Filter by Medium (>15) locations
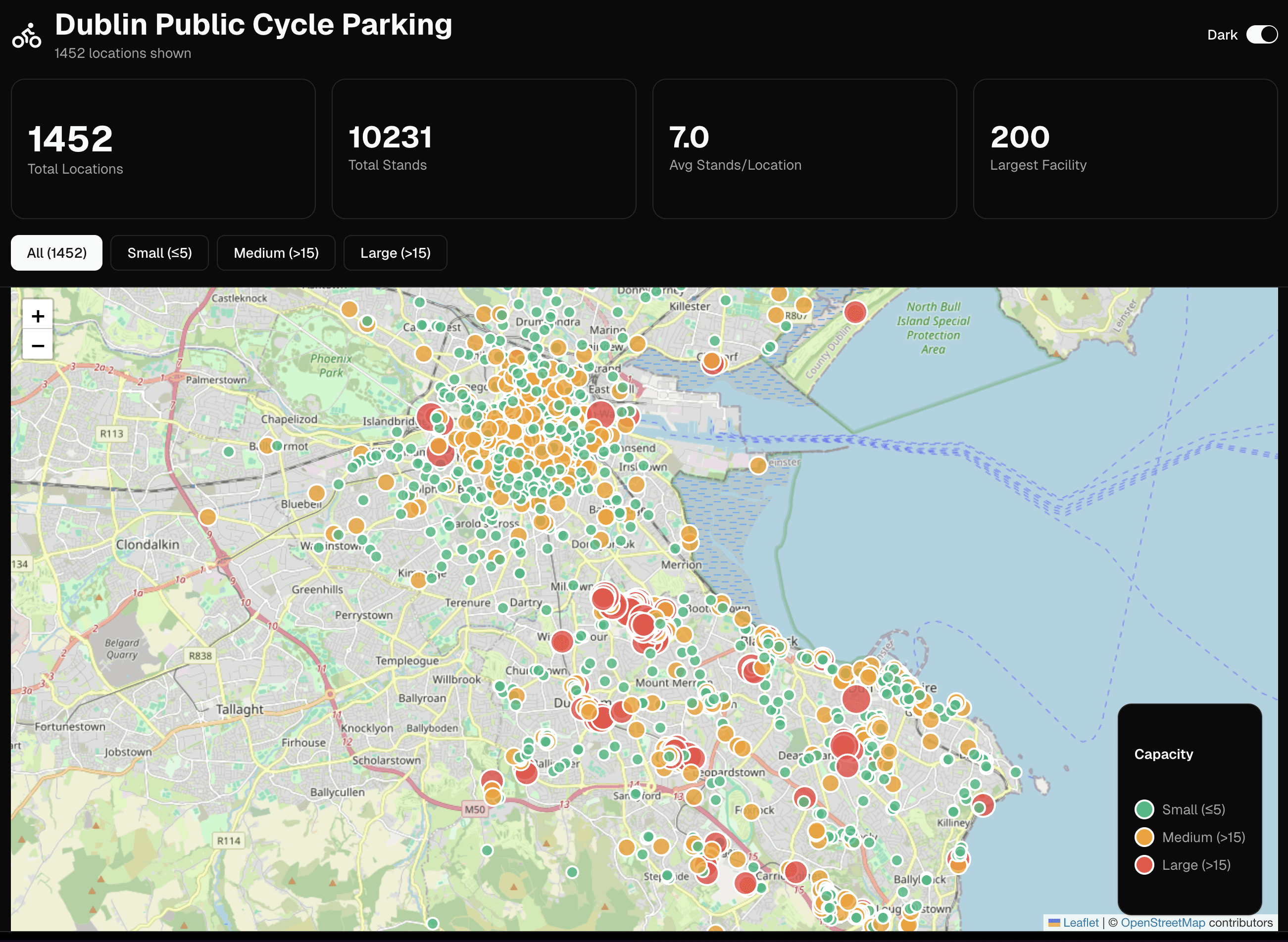Screen dimensions: 1288x942 (x=276, y=253)
